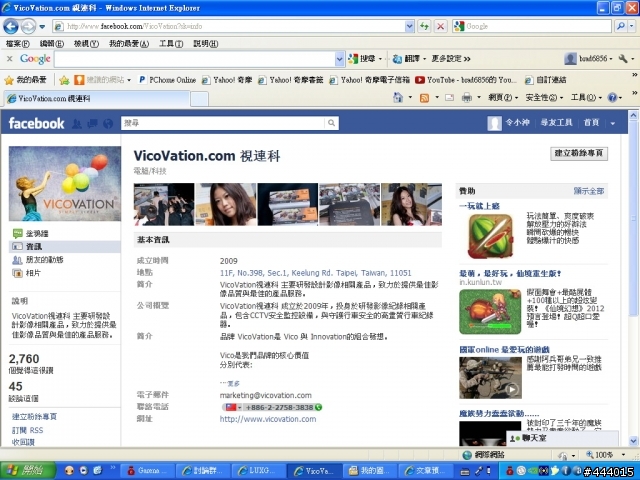Open the YouTube favorites bar link

point(467,80)
